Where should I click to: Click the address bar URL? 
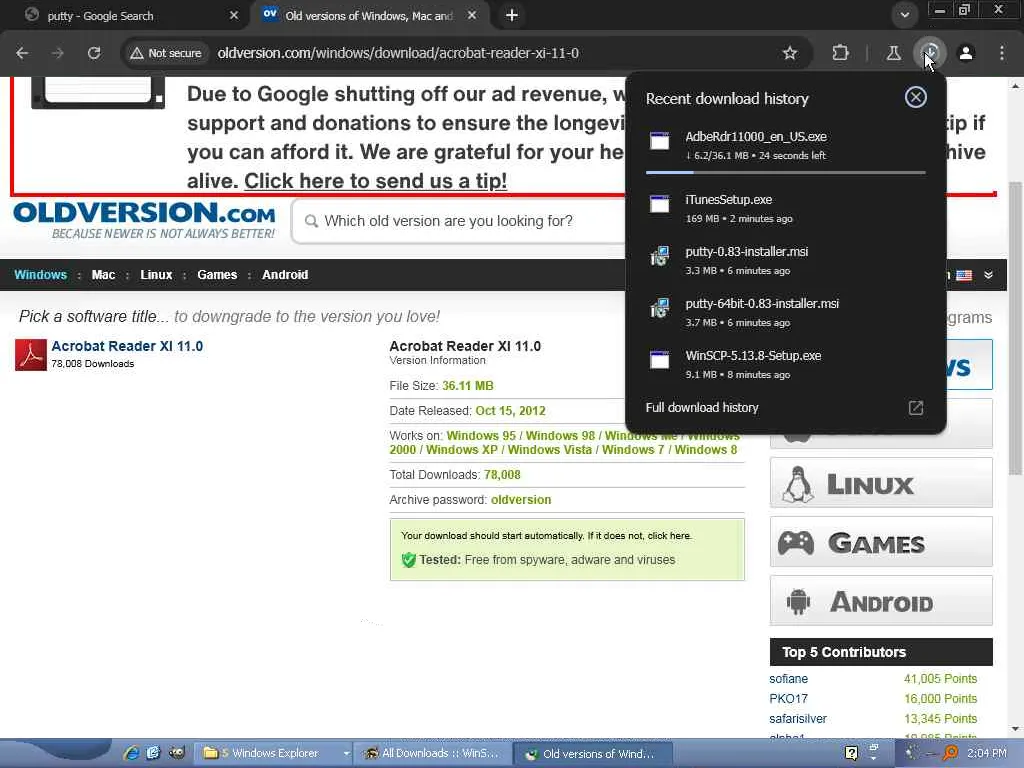tap(398, 53)
